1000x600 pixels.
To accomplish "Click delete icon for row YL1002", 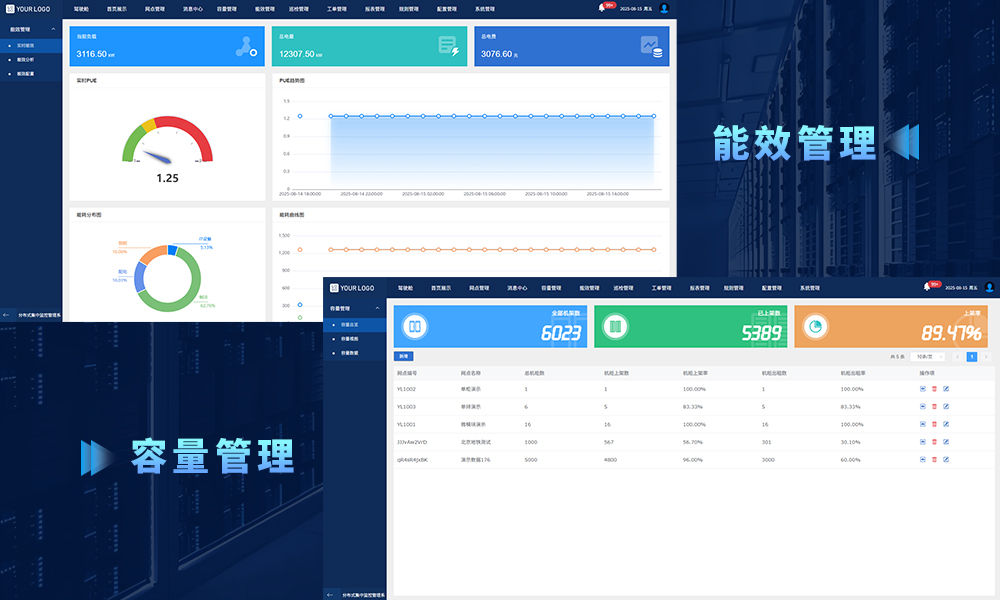I will pyautogui.click(x=934, y=388).
